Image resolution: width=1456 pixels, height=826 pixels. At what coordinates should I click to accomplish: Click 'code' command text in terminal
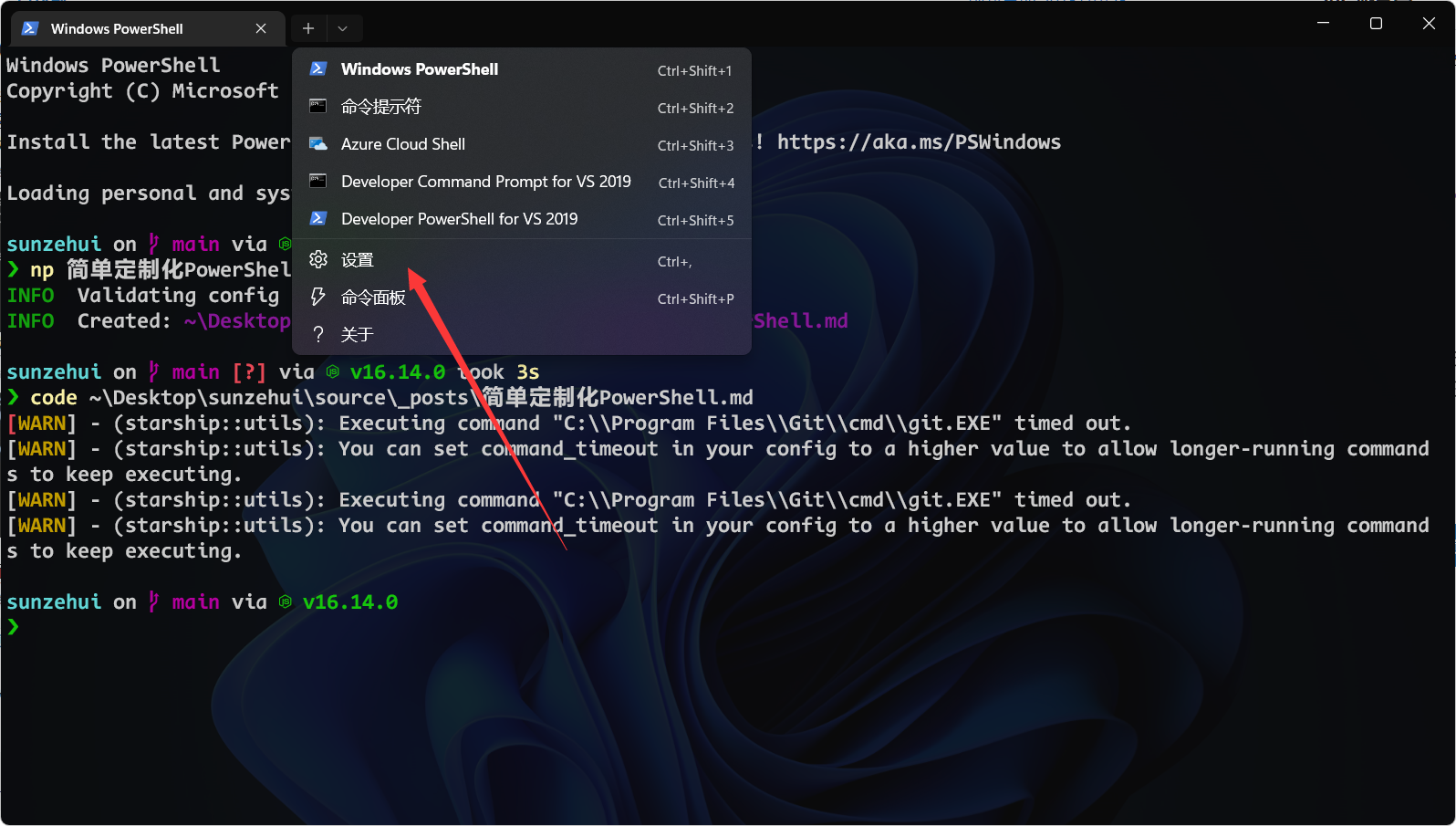54,397
